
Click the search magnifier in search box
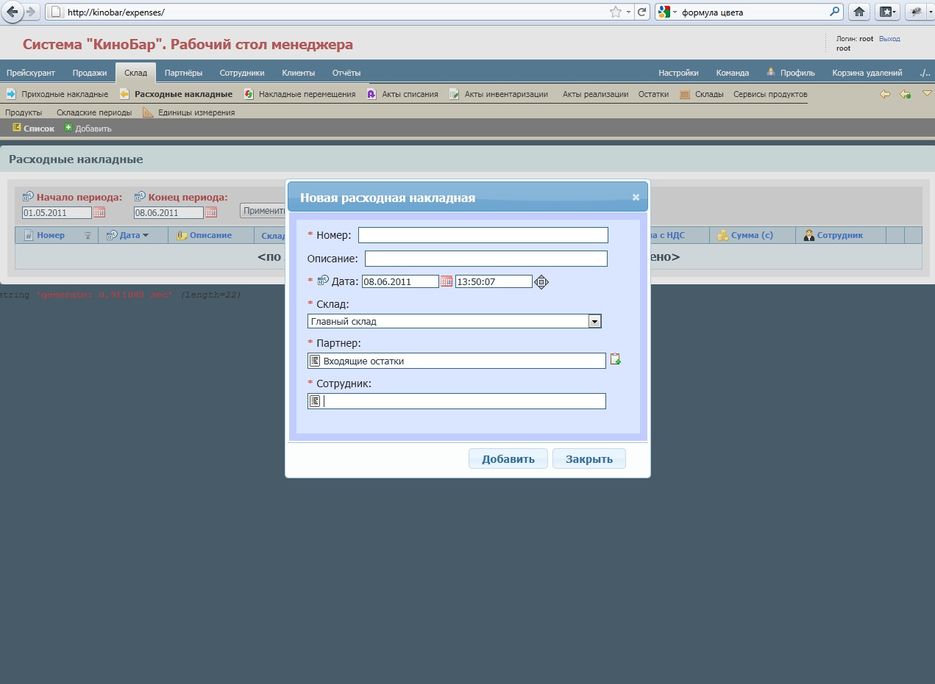point(834,11)
